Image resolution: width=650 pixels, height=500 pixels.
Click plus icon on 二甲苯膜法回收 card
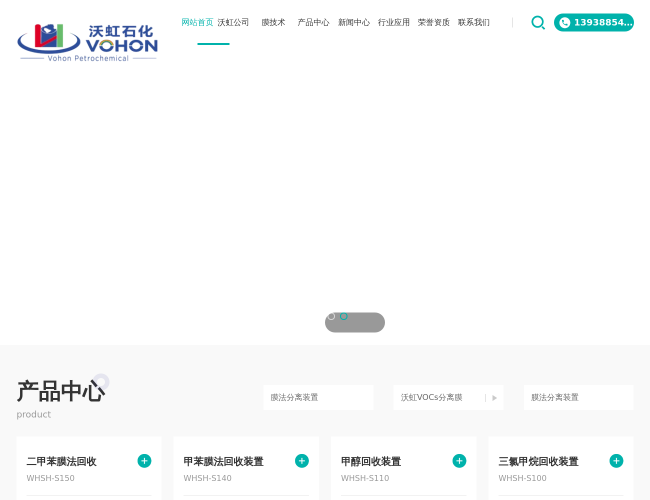click(x=144, y=461)
